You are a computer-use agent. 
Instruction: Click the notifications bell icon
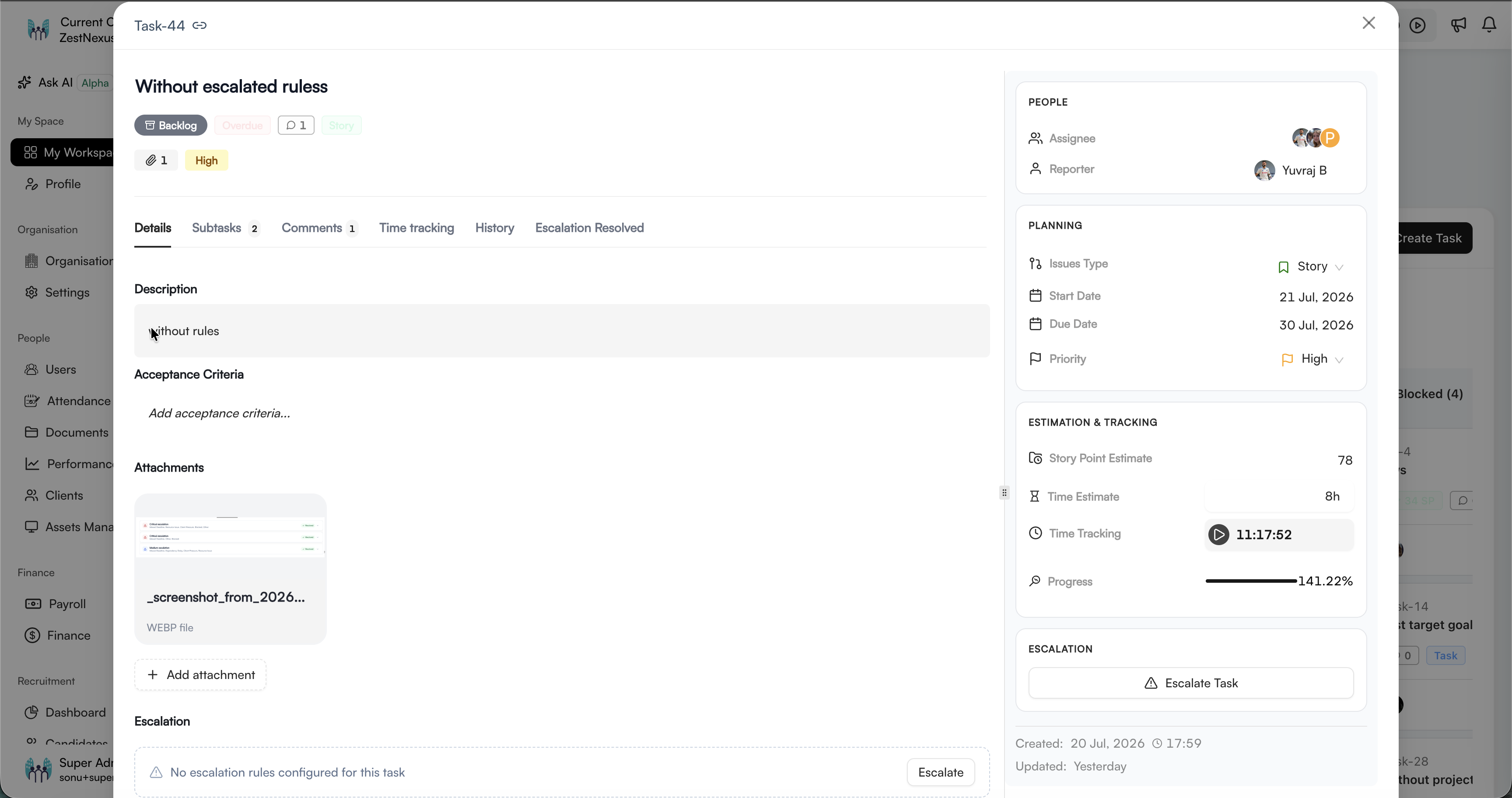[1489, 24]
